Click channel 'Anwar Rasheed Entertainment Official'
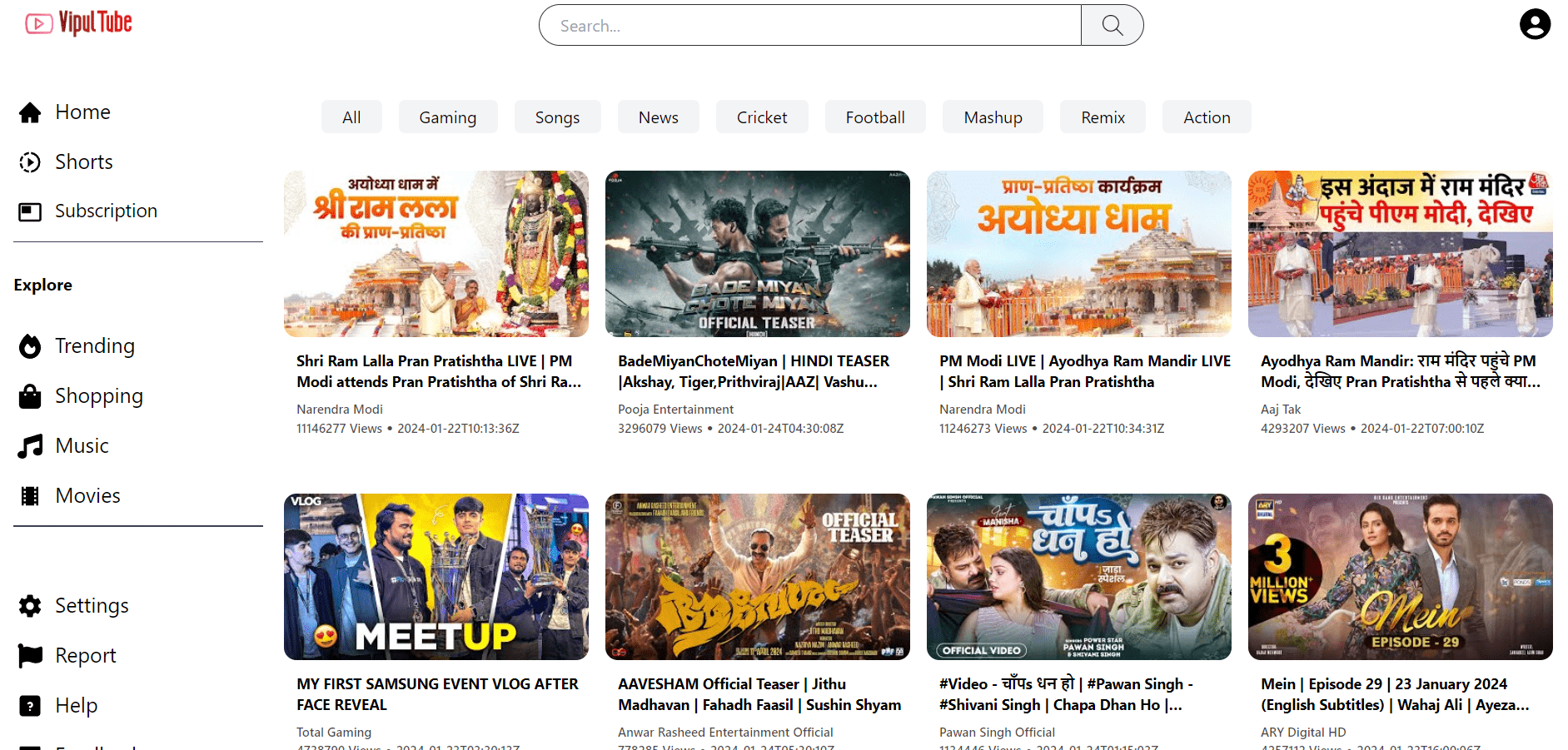Screen dimensions: 1568x750 tap(725, 733)
